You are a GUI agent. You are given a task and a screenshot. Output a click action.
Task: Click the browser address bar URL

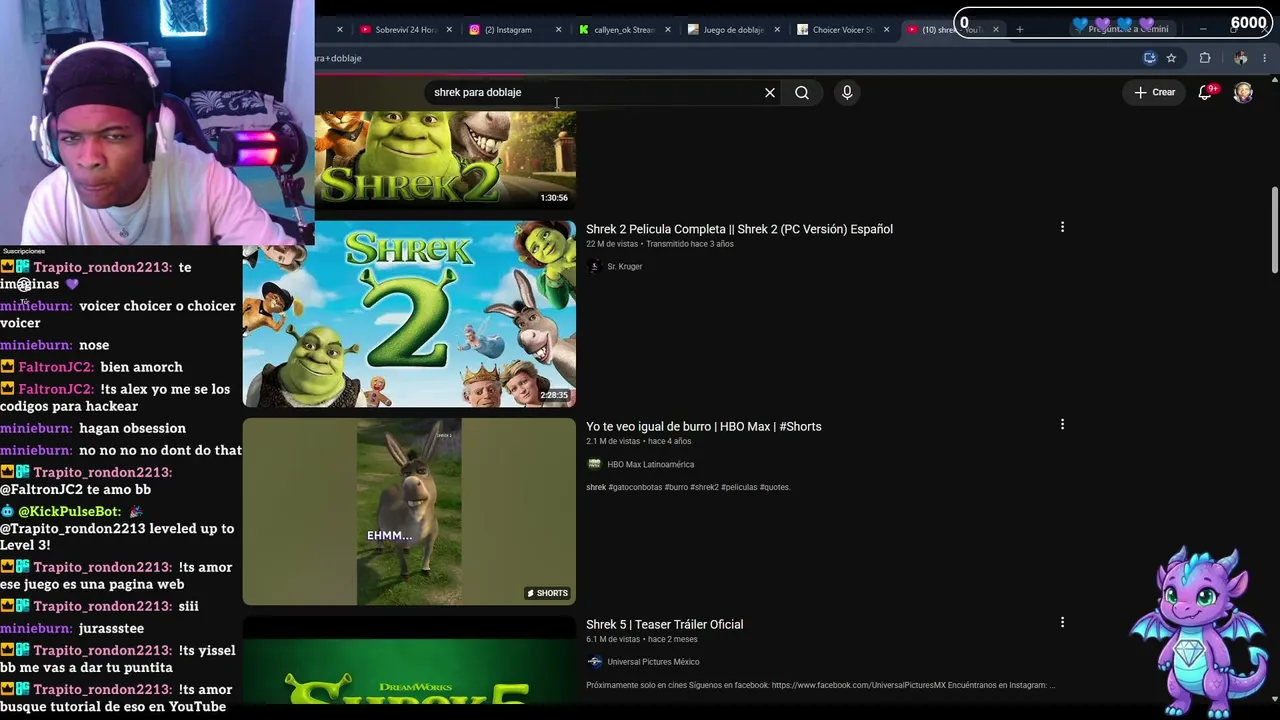coord(337,58)
